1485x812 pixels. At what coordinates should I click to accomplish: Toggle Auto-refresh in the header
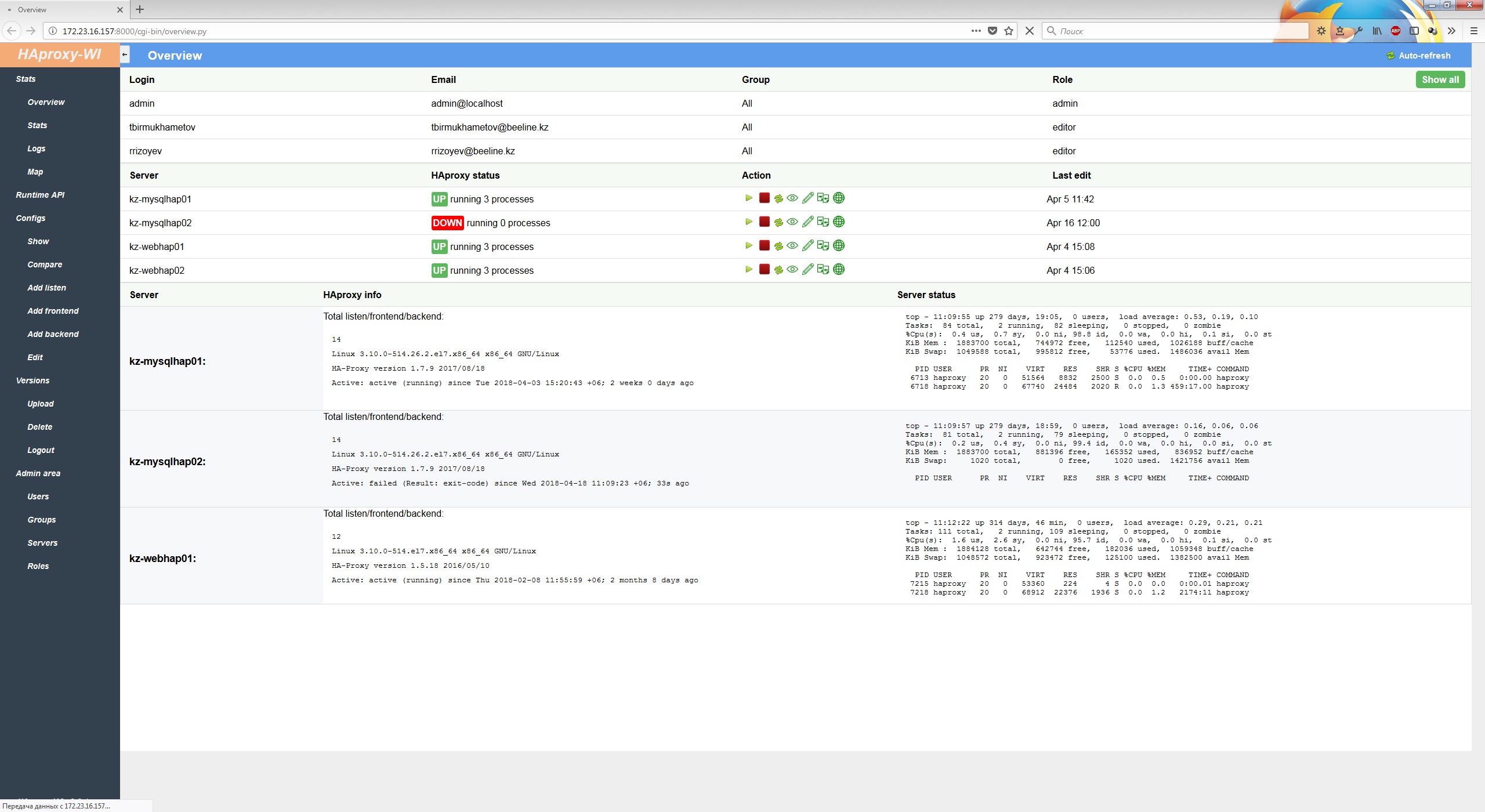(1418, 56)
